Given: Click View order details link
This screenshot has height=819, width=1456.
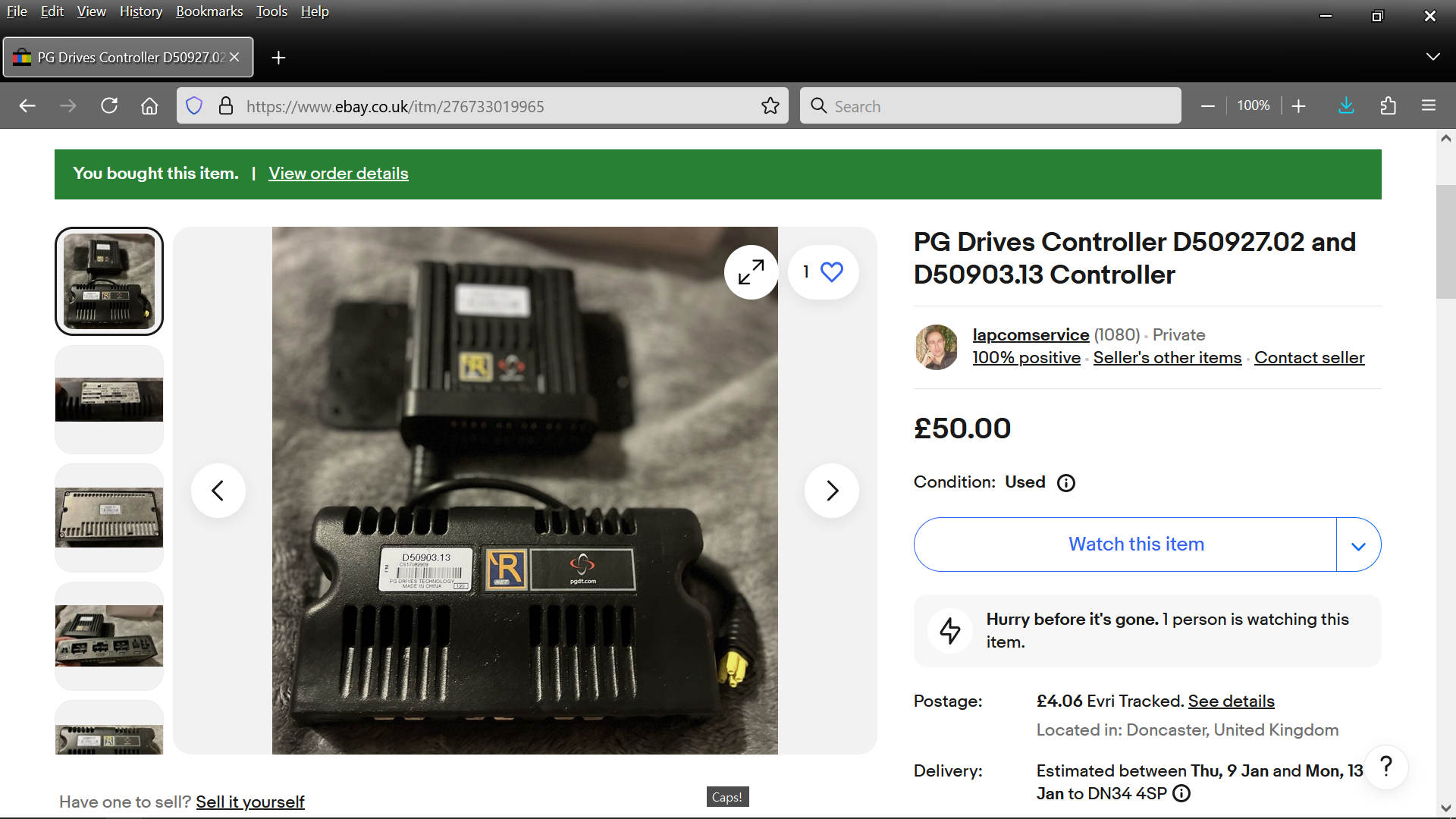Looking at the screenshot, I should (x=338, y=174).
